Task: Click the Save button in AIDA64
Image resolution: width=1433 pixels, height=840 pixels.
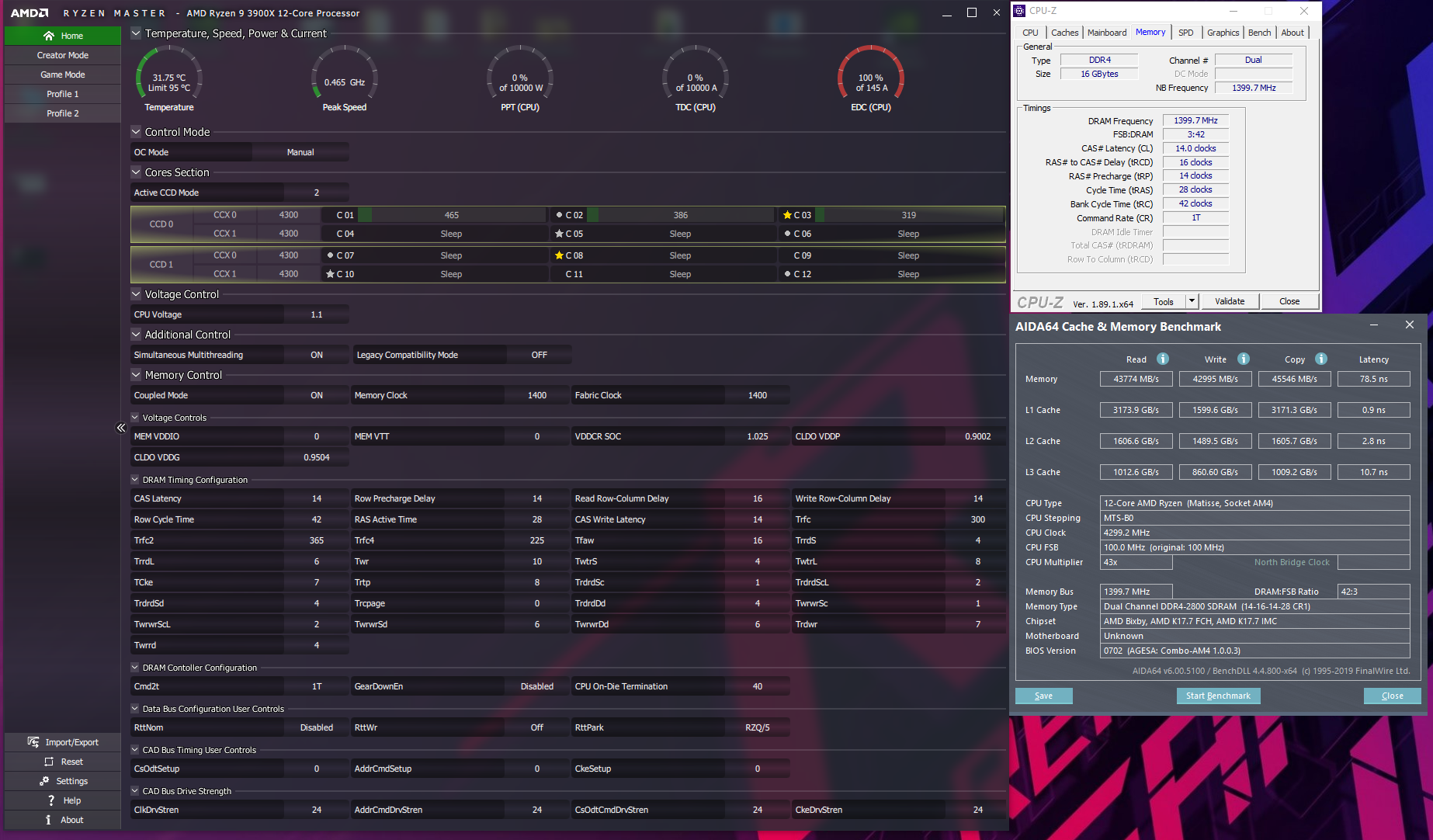Action: tap(1043, 696)
